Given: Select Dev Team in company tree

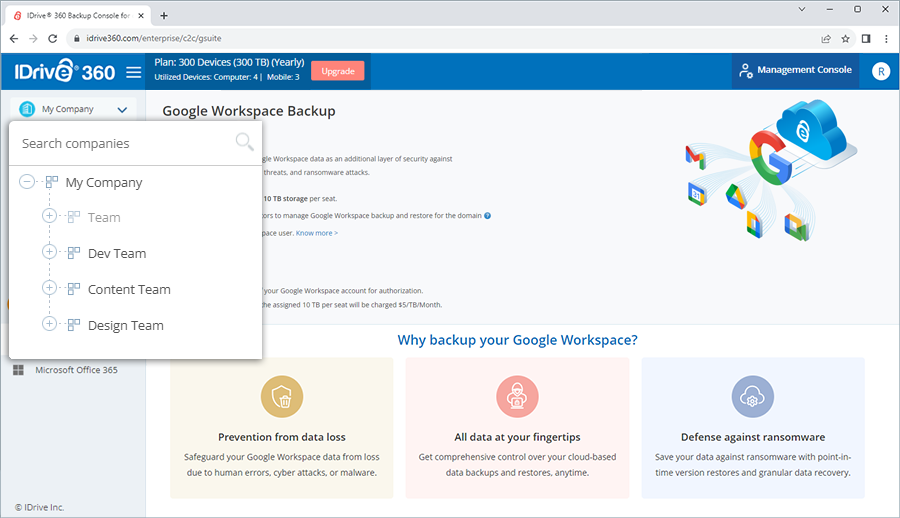Looking at the screenshot, I should click(x=117, y=253).
